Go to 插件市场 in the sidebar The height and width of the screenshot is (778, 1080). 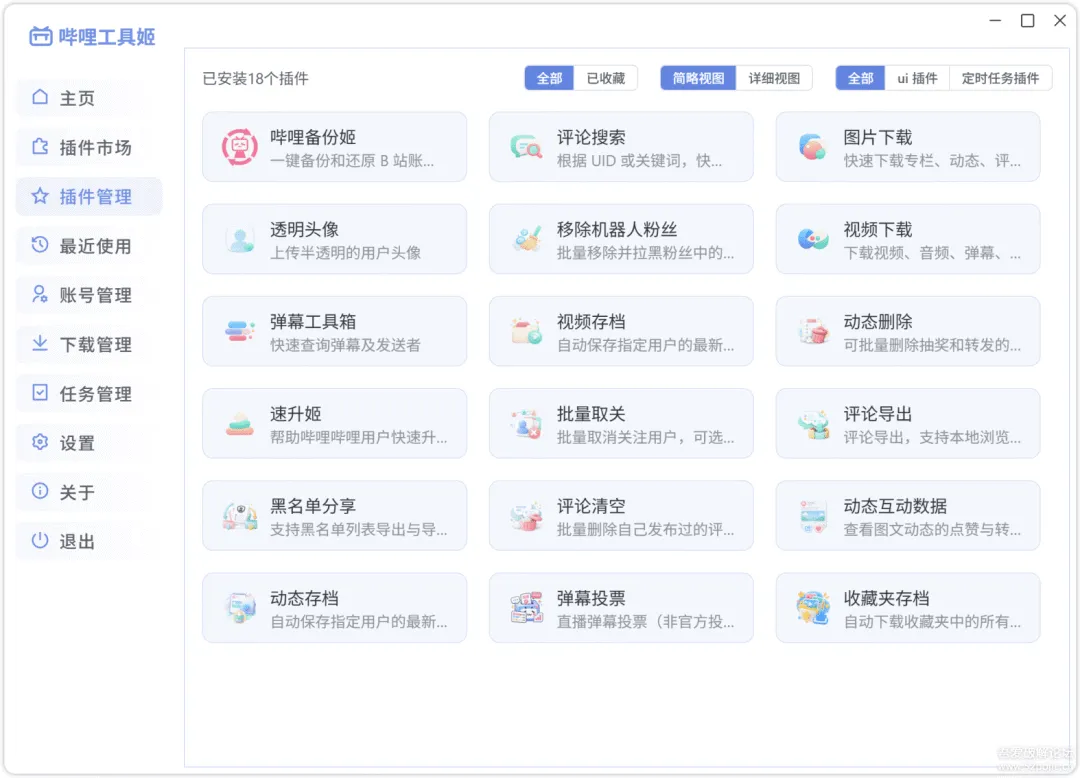click(x=89, y=147)
